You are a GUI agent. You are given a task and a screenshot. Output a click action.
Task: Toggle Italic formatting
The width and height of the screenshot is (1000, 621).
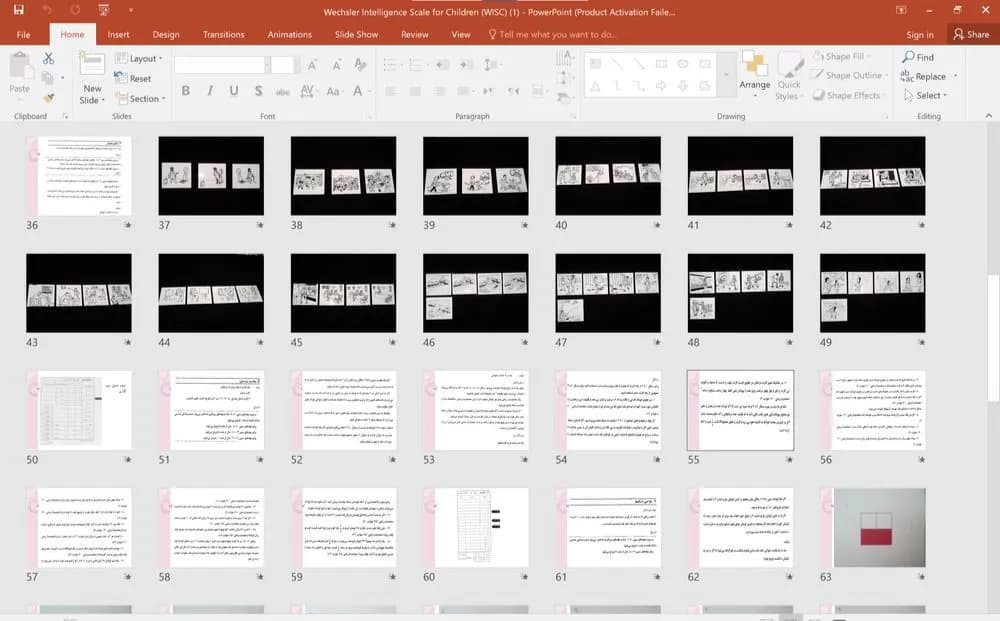click(210, 91)
